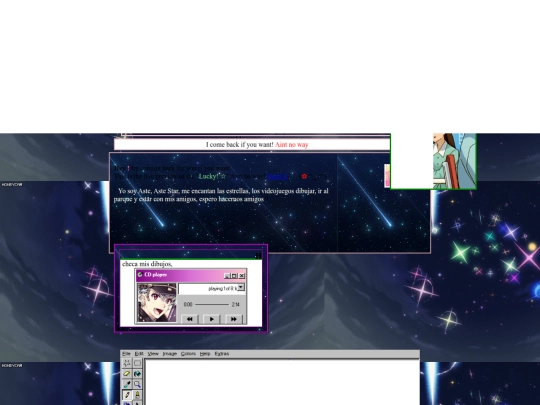Click the 'checa mis dibujos,' text

click(x=147, y=264)
